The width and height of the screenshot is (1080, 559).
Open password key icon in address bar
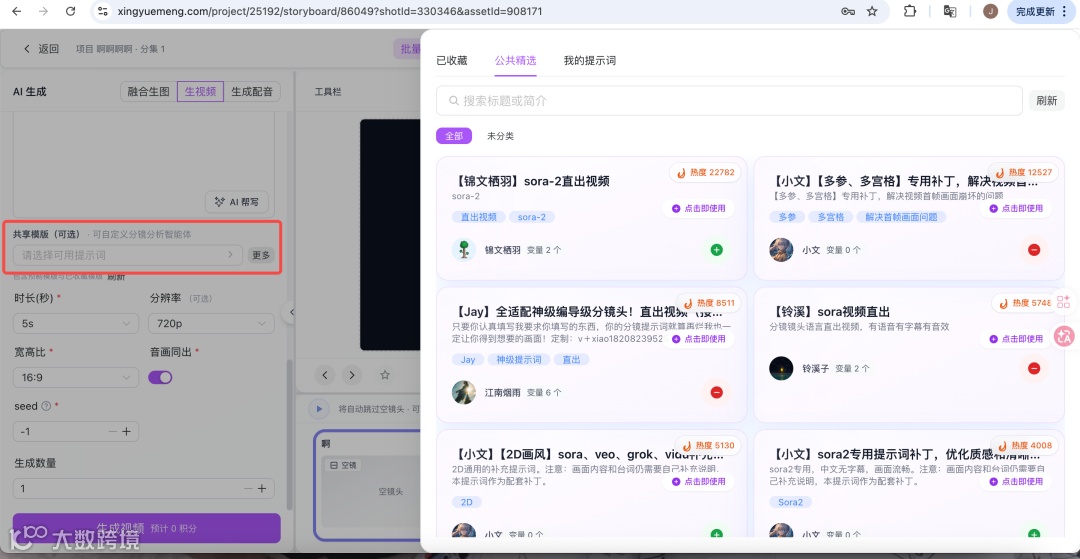848,11
